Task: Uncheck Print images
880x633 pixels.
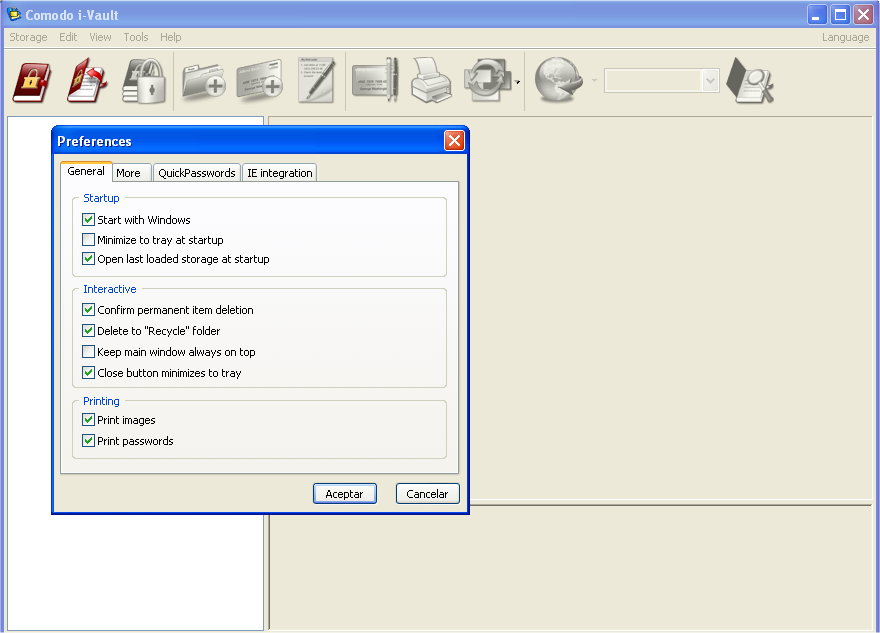Action: pyautogui.click(x=88, y=420)
